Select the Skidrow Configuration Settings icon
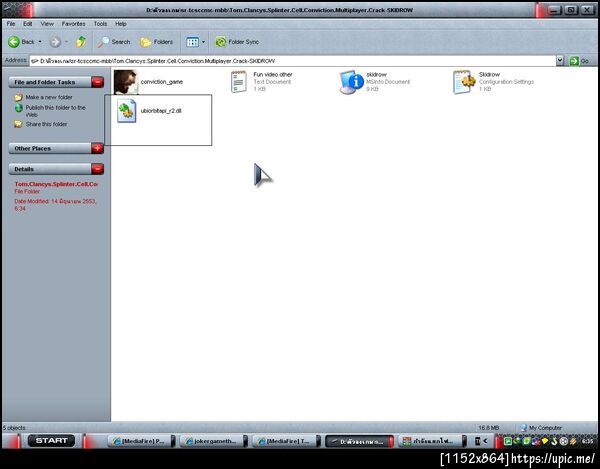Screen dimensions: 600x469 tap(464, 82)
